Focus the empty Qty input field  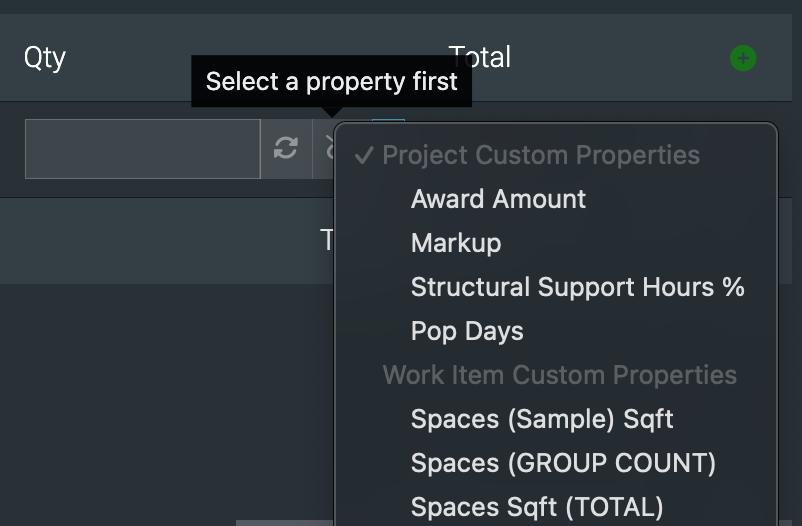(x=143, y=149)
